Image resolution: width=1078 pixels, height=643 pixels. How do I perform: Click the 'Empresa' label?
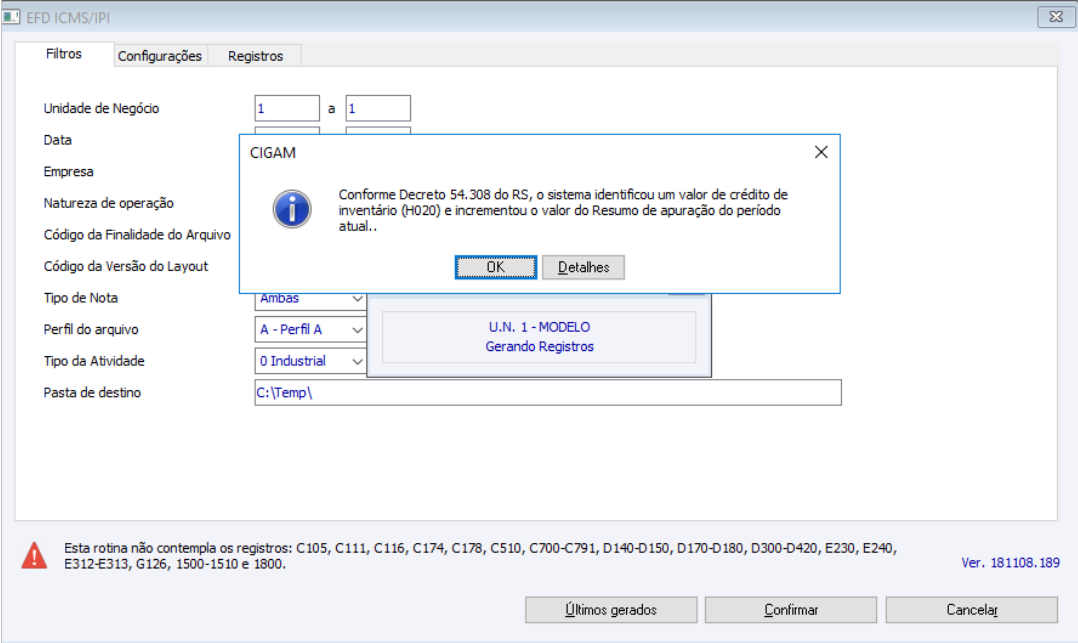tap(69, 172)
